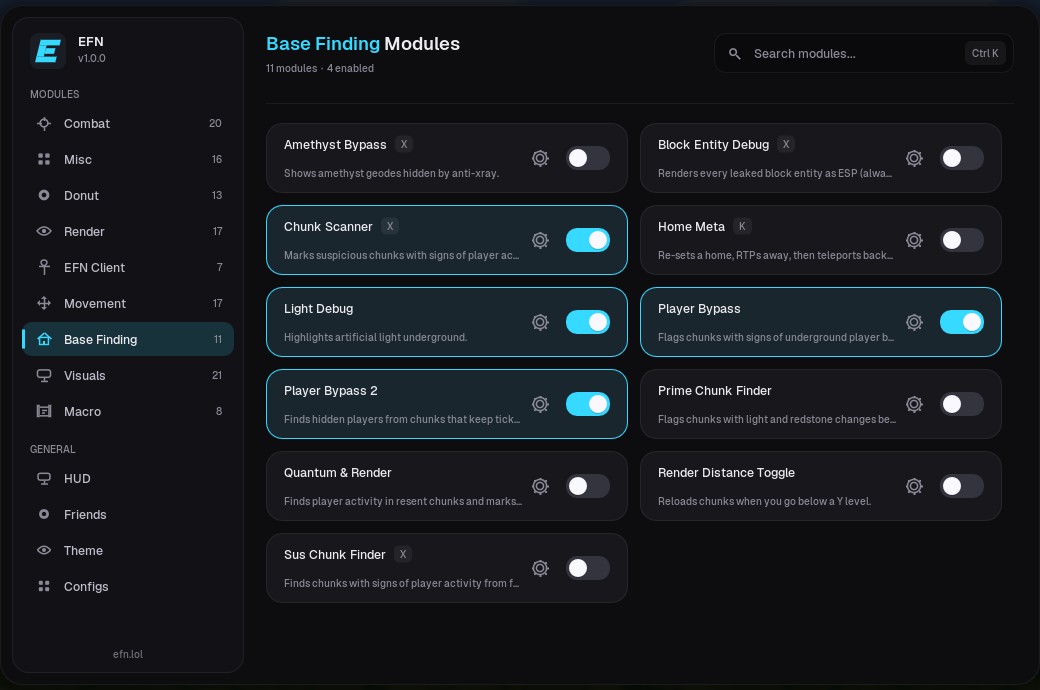Click the Ctrl K shortcut badge
Screen dimensions: 1040x690
click(x=985, y=53)
